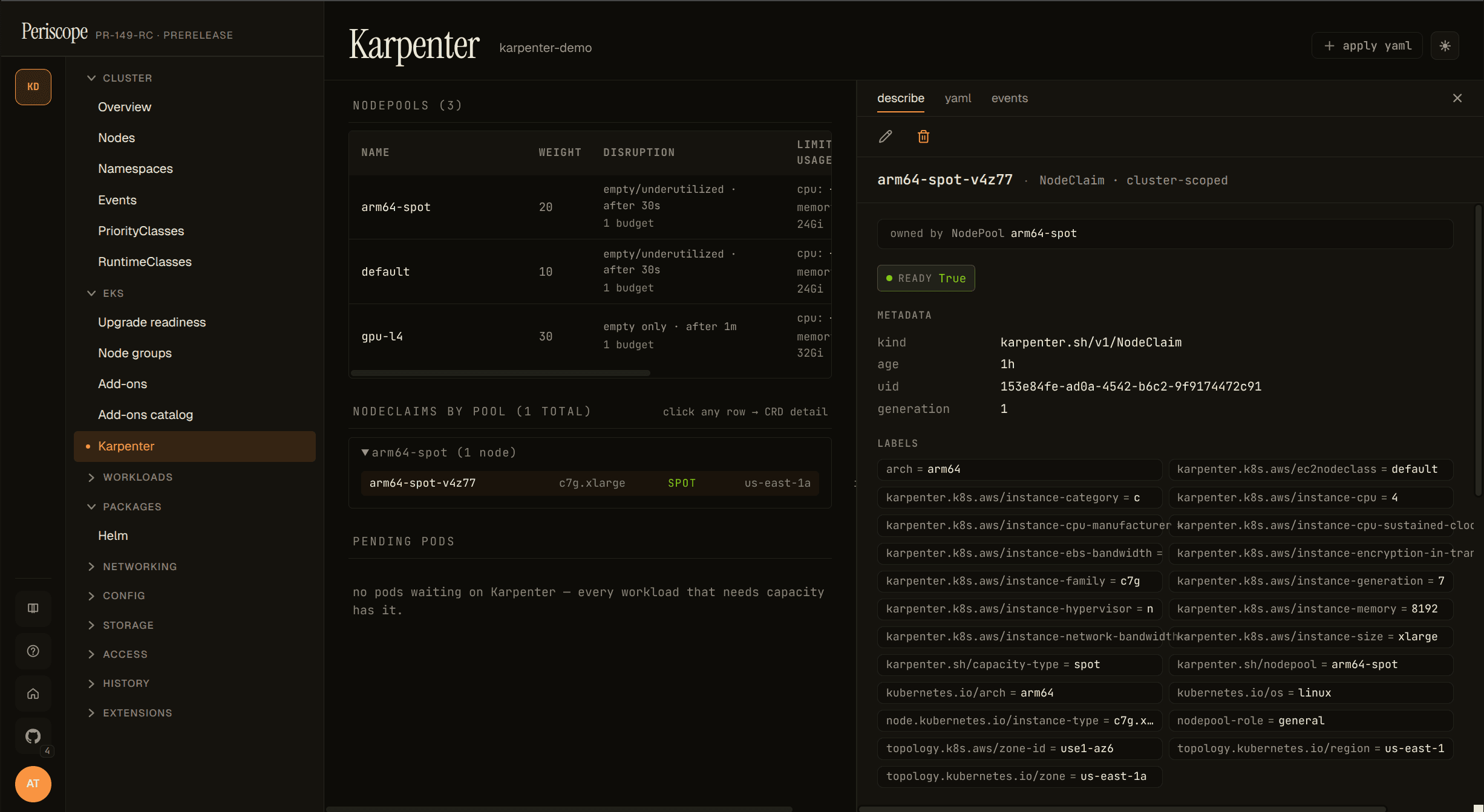The width and height of the screenshot is (1484, 812).
Task: Click the NAME column header
Action: (375, 152)
